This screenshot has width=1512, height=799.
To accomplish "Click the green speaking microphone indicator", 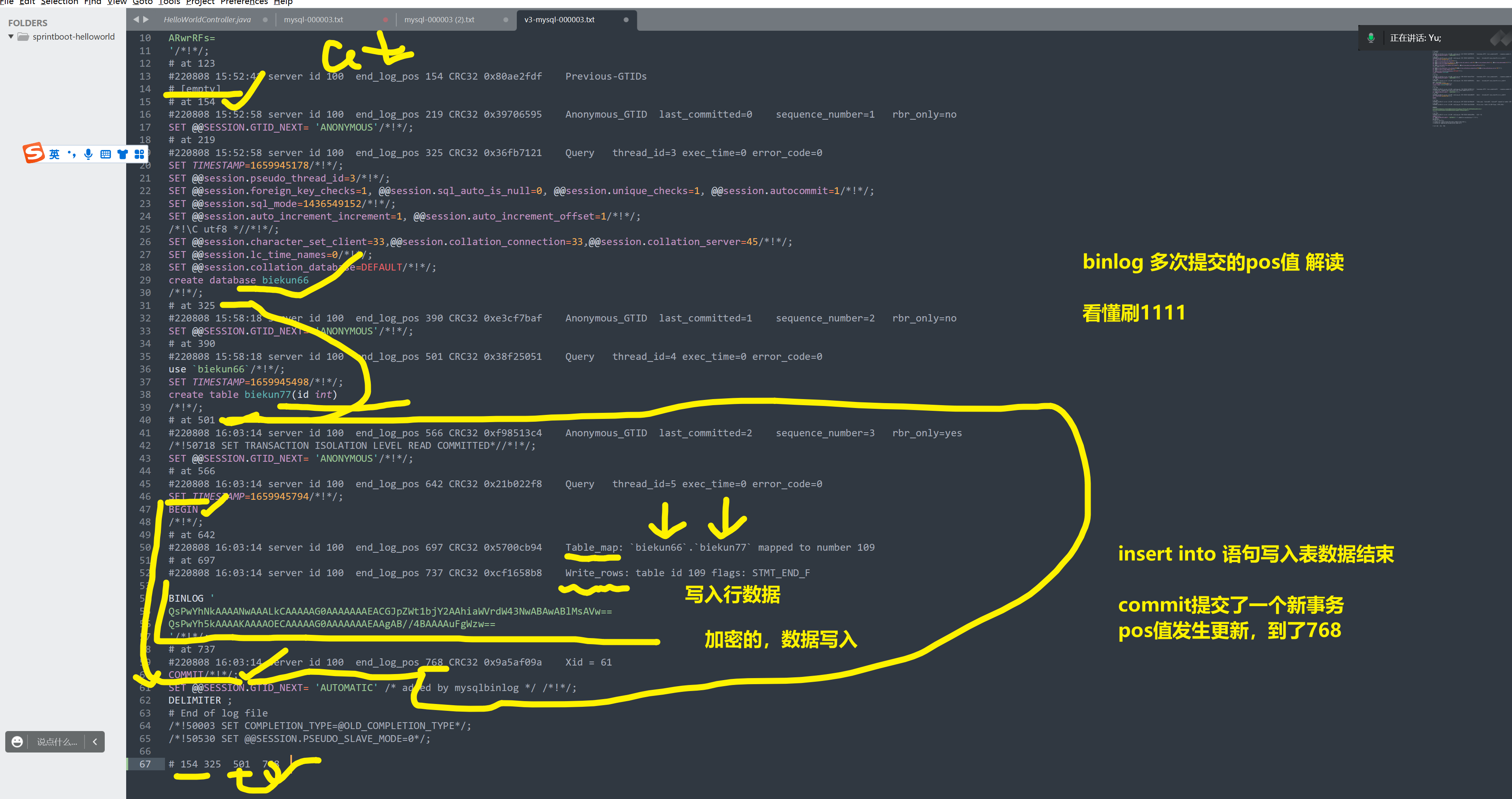I will click(1370, 38).
